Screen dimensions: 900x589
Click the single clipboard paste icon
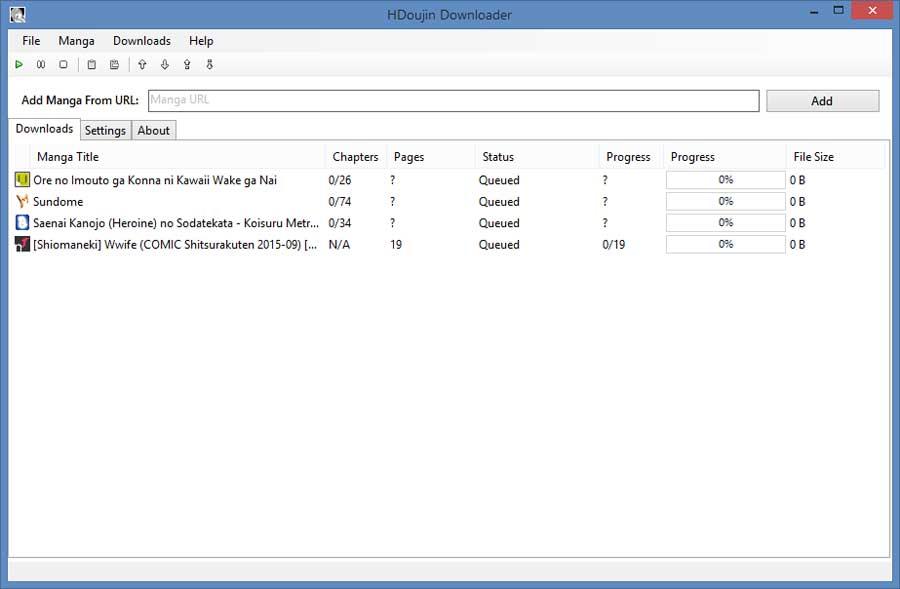pos(91,65)
